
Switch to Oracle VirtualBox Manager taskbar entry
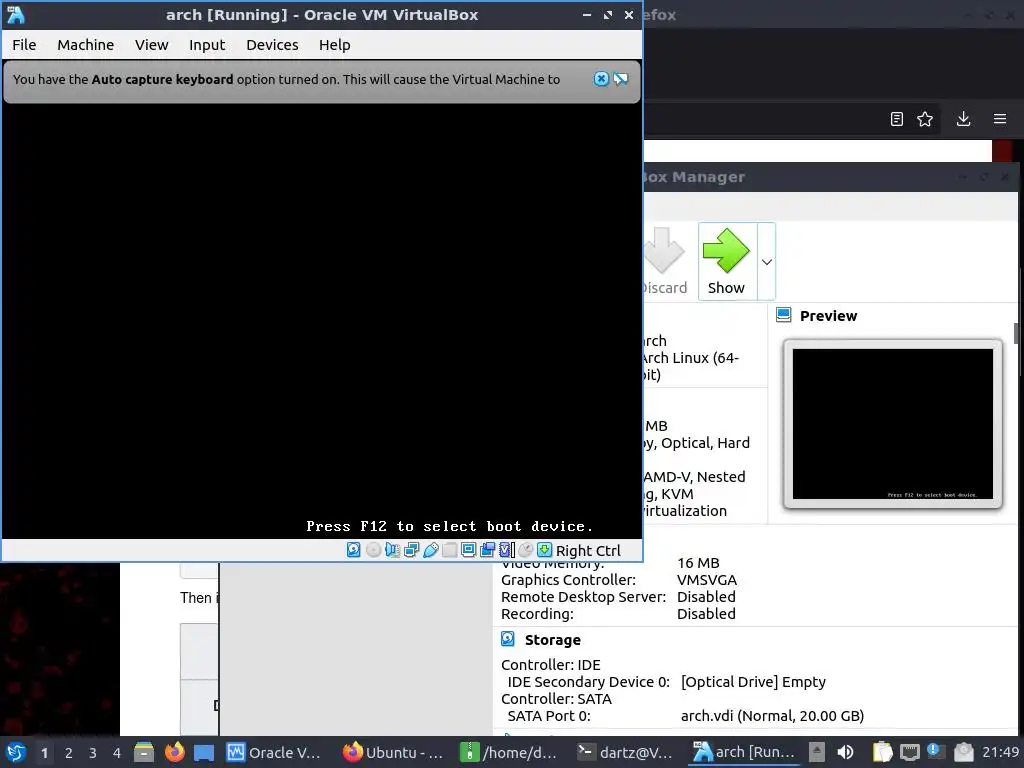[274, 752]
